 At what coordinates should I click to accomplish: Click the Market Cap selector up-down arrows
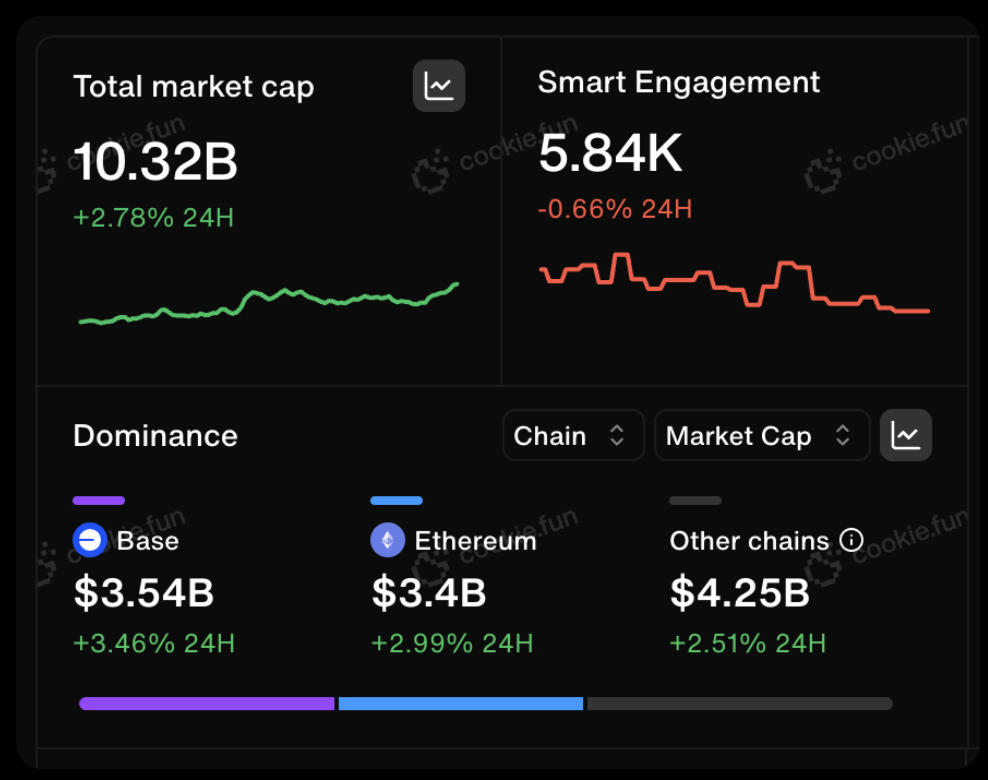pos(842,435)
